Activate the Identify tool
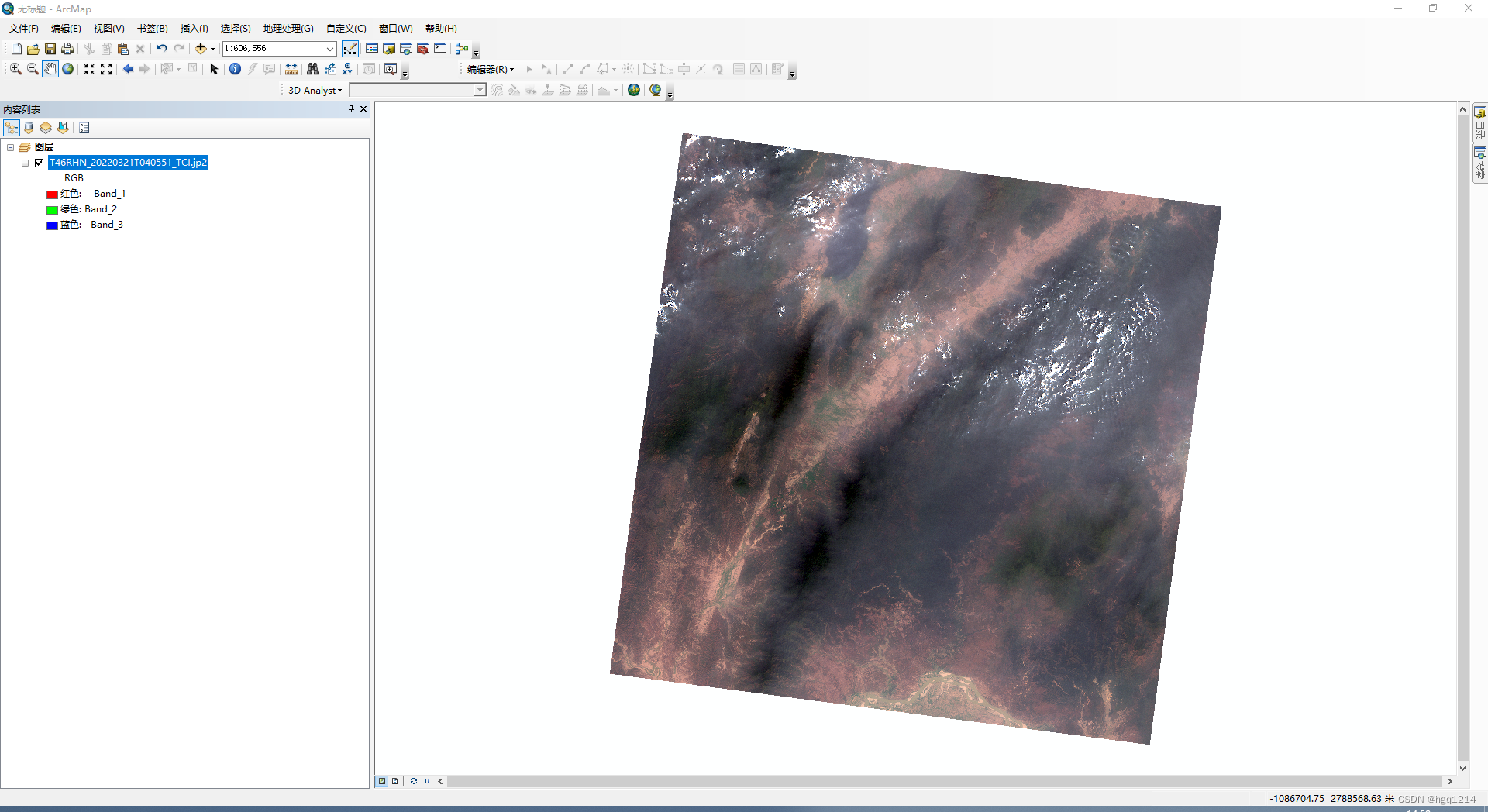The height and width of the screenshot is (812, 1488). pyautogui.click(x=236, y=69)
